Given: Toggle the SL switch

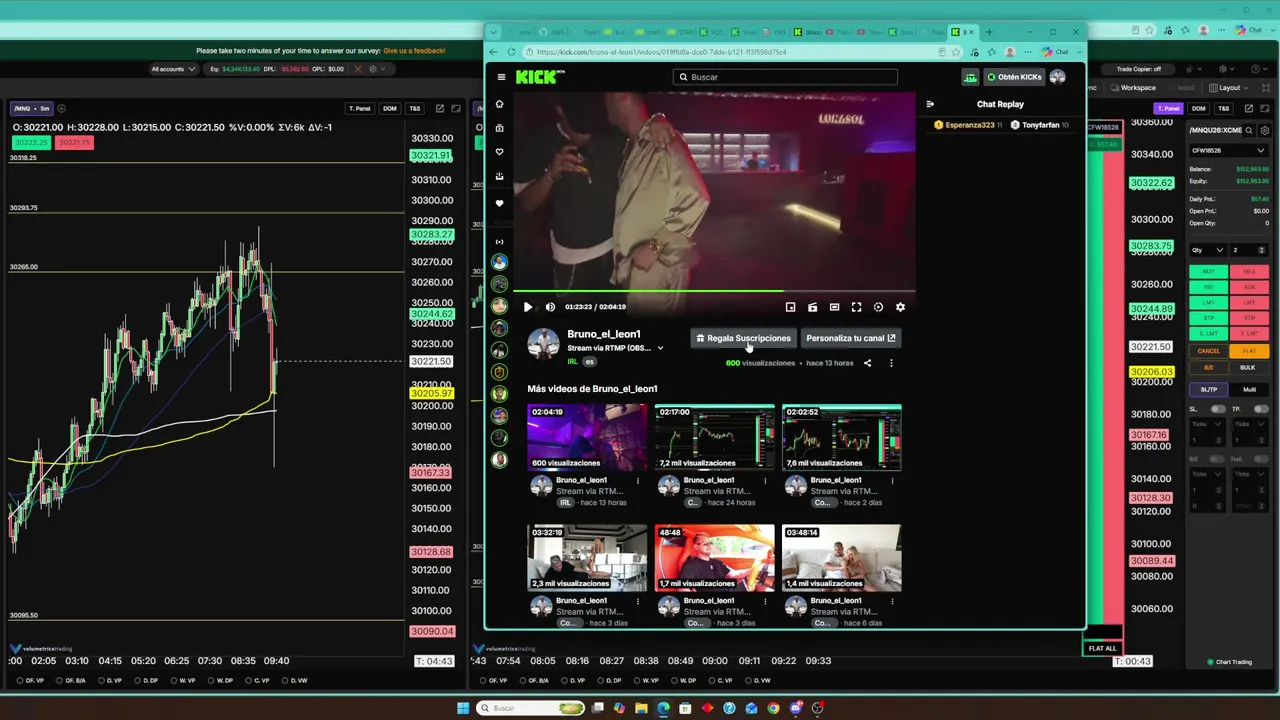Looking at the screenshot, I should [1218, 409].
